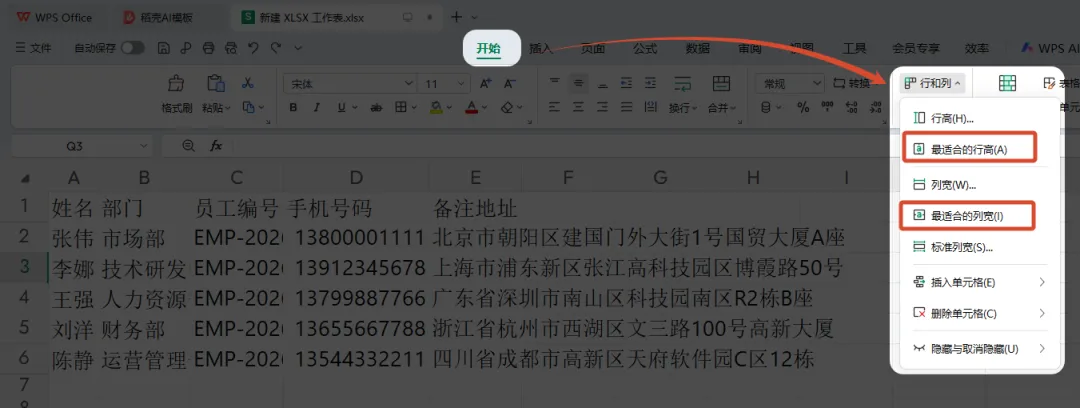Image resolution: width=1080 pixels, height=408 pixels.
Task: Expand 删除单元格(C) submenu
Action: click(1042, 314)
